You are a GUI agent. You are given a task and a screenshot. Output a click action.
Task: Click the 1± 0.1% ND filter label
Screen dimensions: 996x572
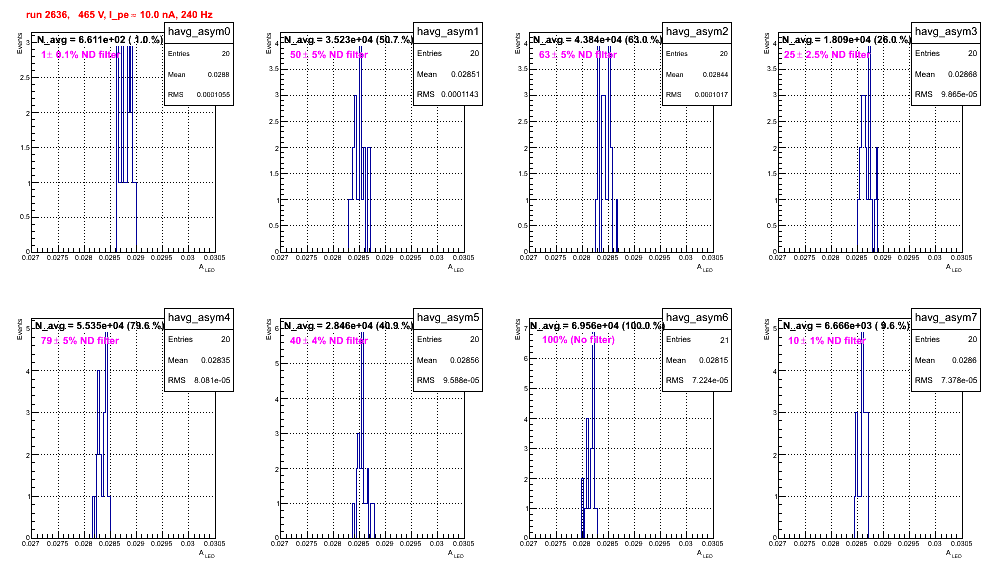click(80, 55)
